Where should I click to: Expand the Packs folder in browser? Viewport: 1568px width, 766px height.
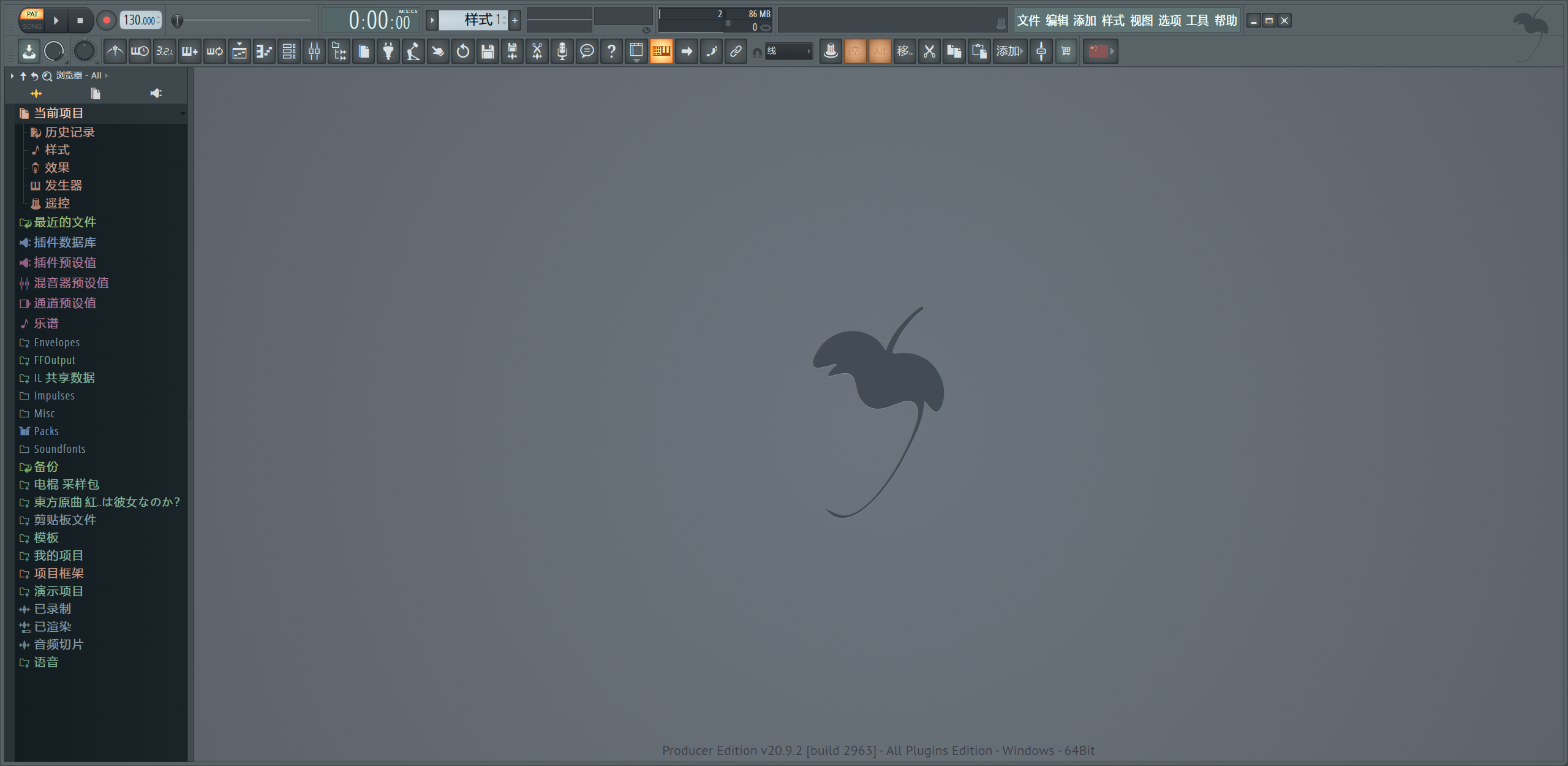click(x=46, y=431)
